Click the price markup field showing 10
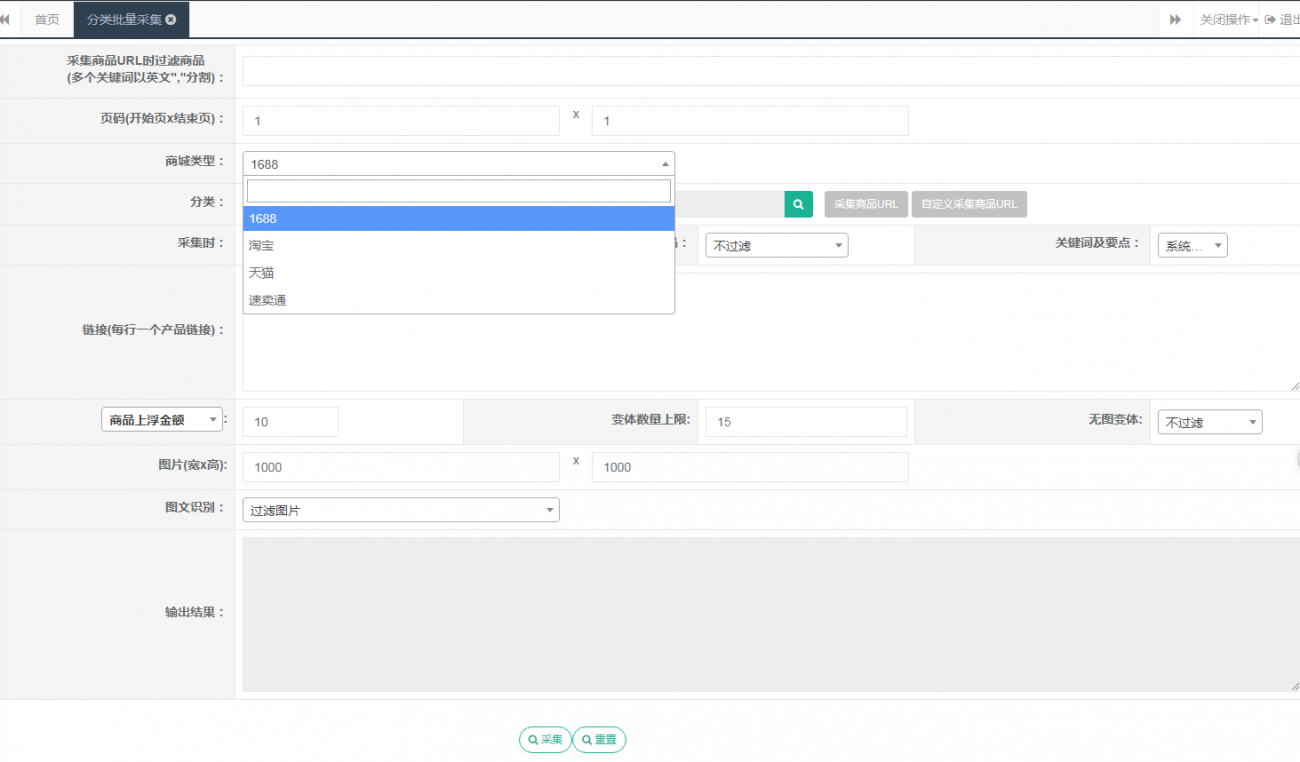 coord(291,422)
